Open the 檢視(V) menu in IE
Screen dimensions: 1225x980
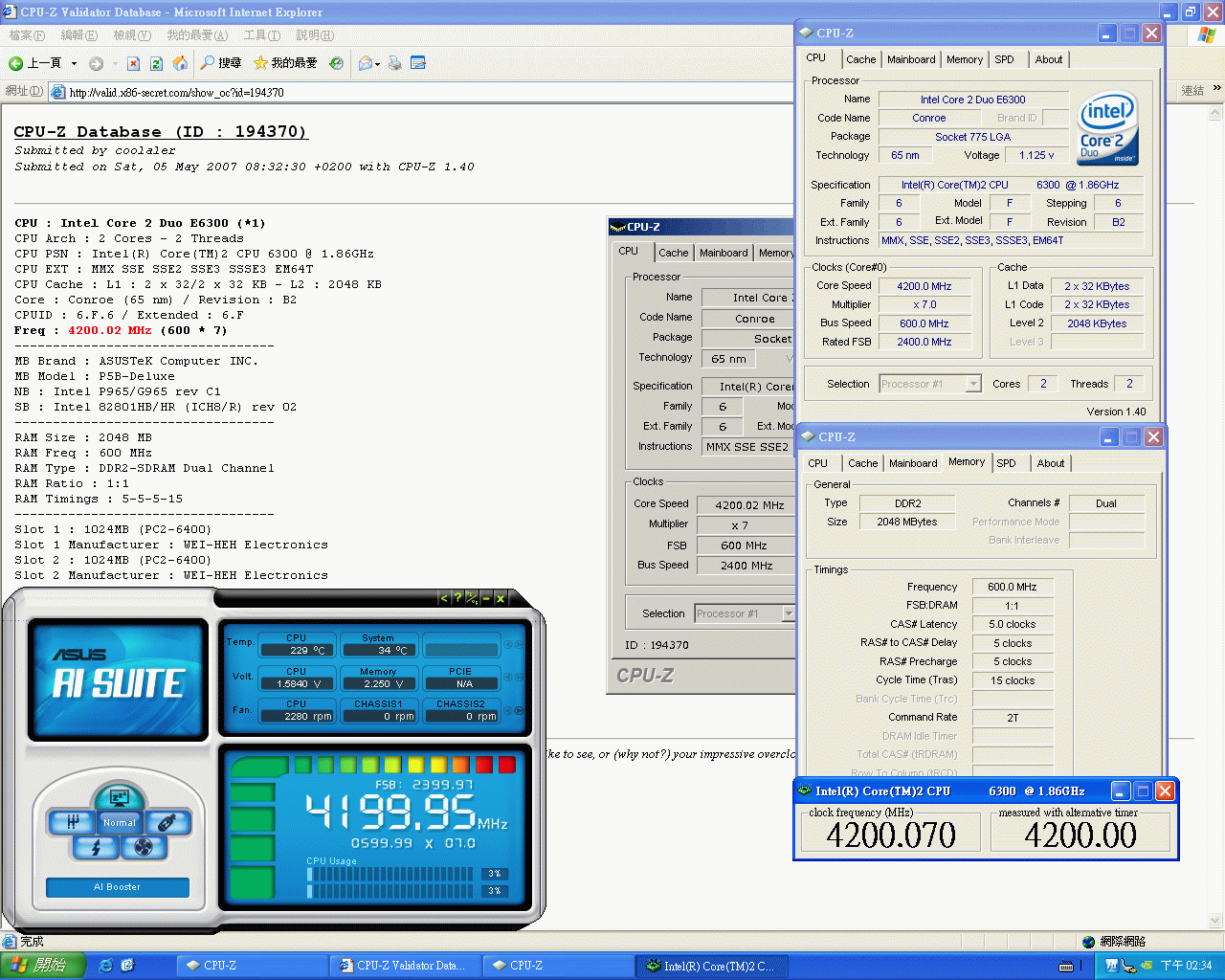point(132,35)
